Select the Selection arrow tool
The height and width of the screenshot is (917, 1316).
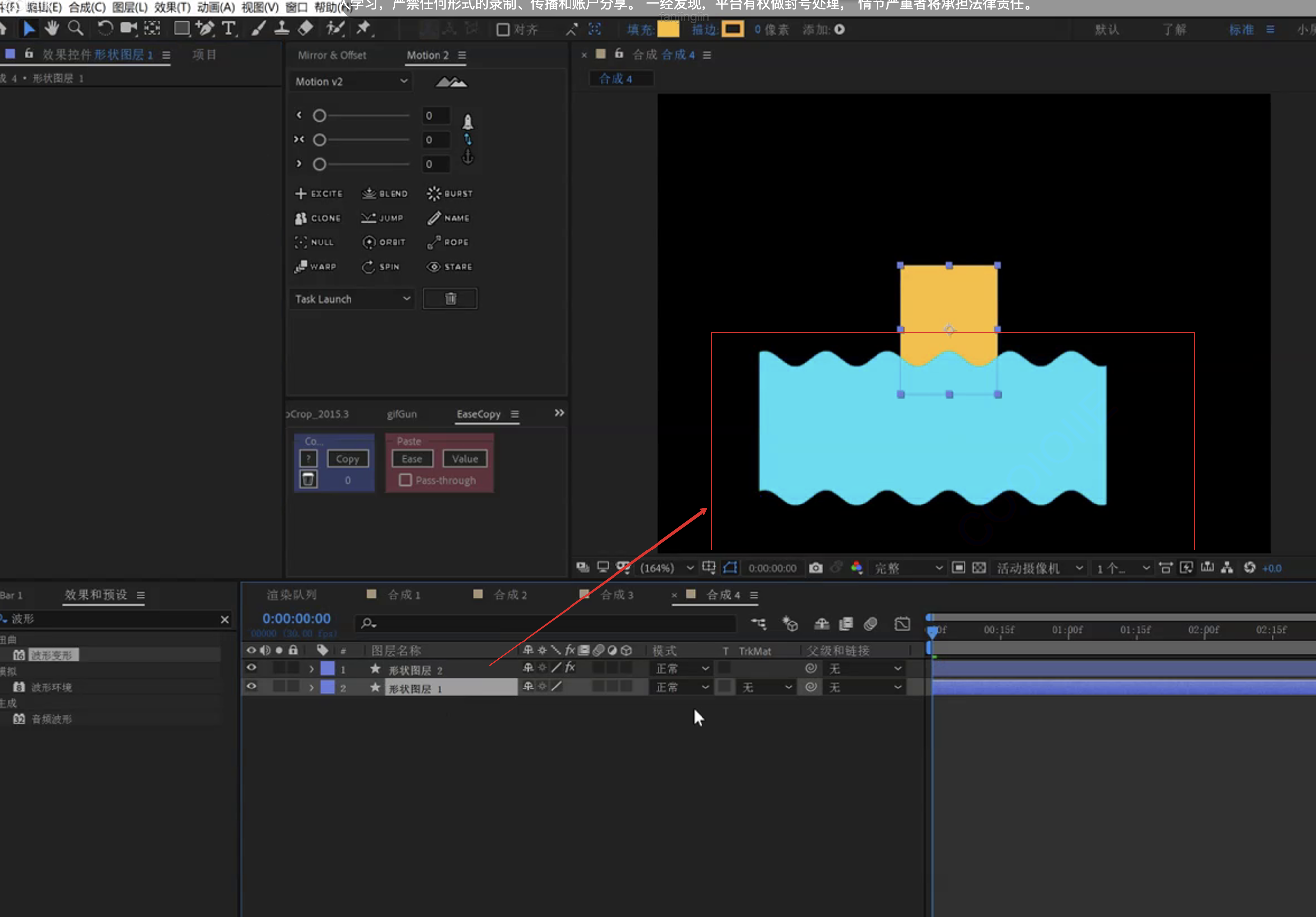pos(29,28)
